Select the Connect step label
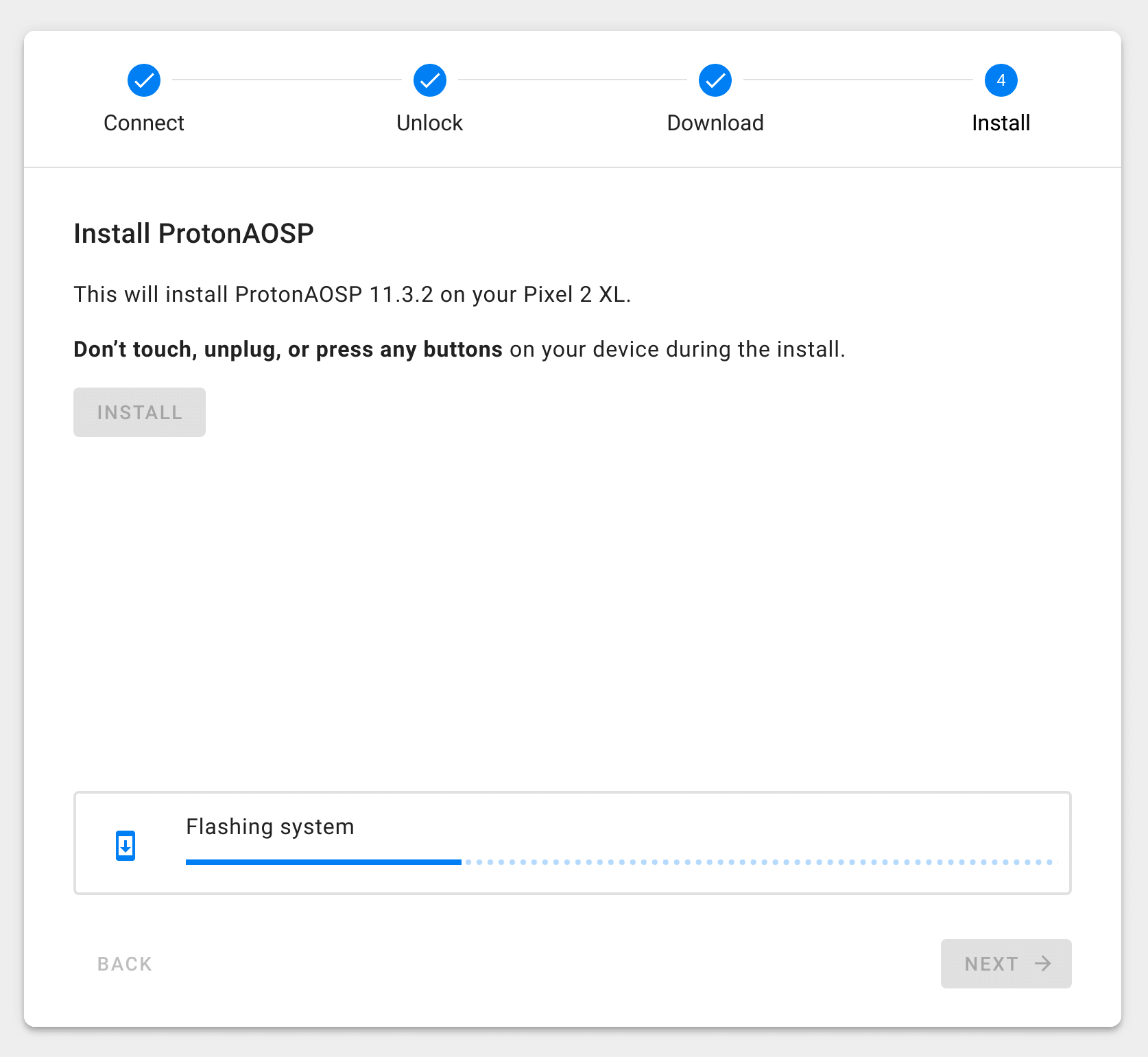Screen dimensions: 1148x1057 [143, 123]
